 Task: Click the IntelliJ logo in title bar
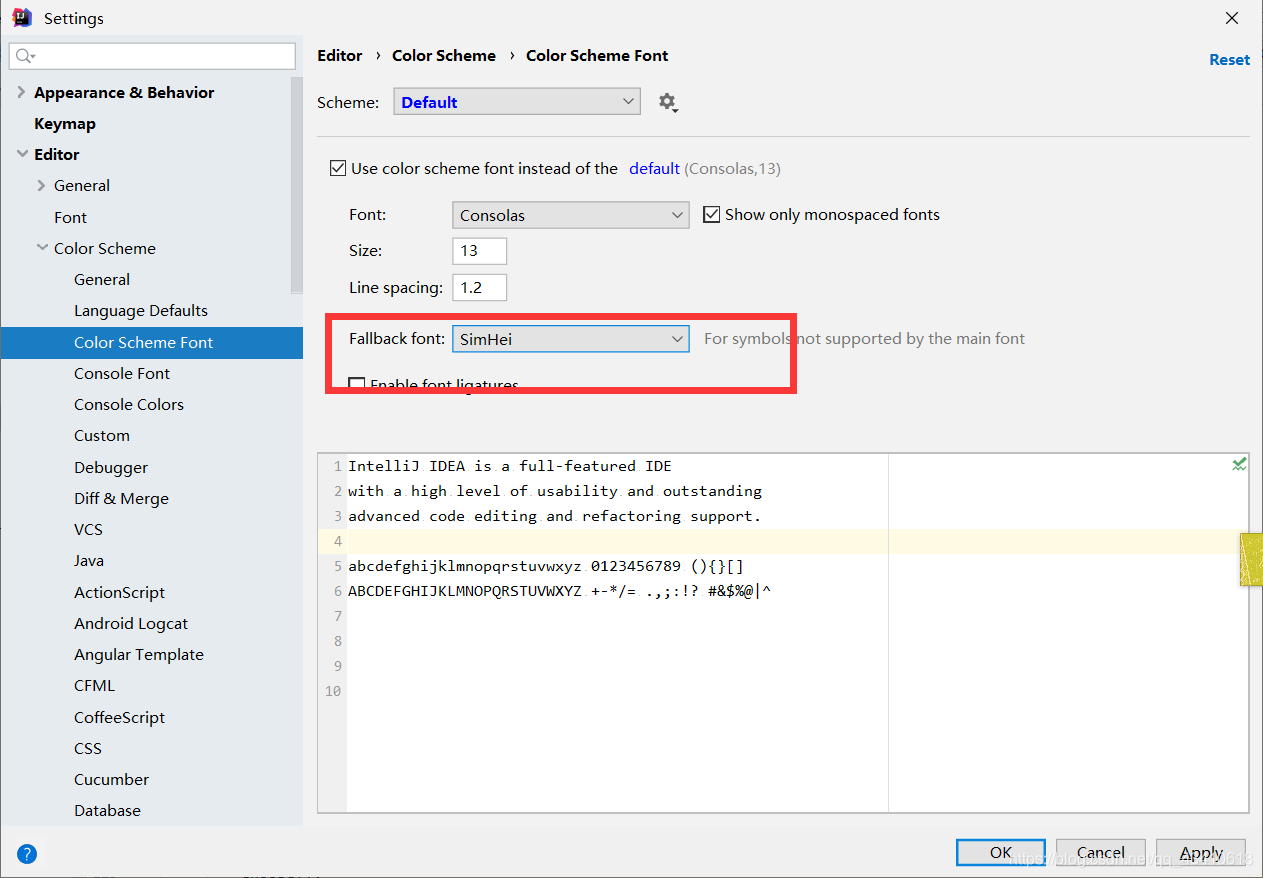(x=22, y=18)
